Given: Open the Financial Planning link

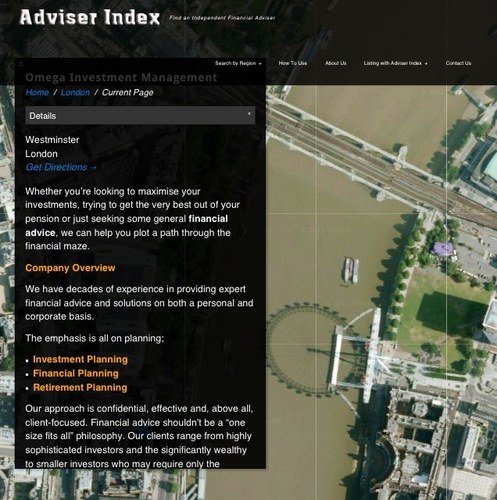Looking at the screenshot, I should click(76, 373).
